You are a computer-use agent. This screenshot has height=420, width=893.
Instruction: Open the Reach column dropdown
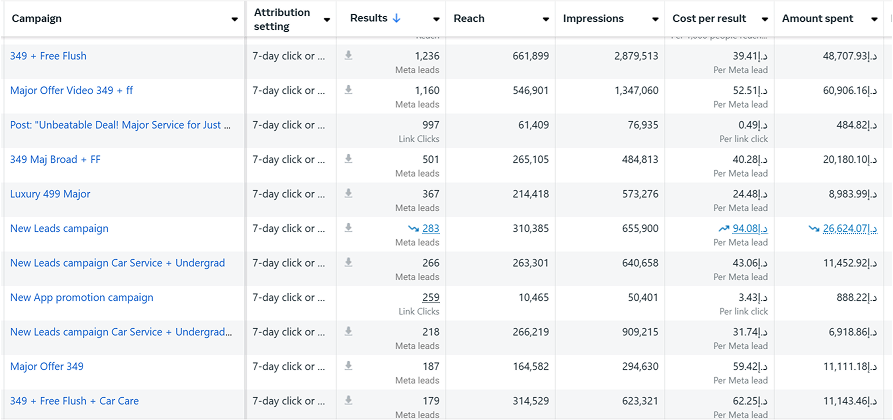click(x=545, y=19)
